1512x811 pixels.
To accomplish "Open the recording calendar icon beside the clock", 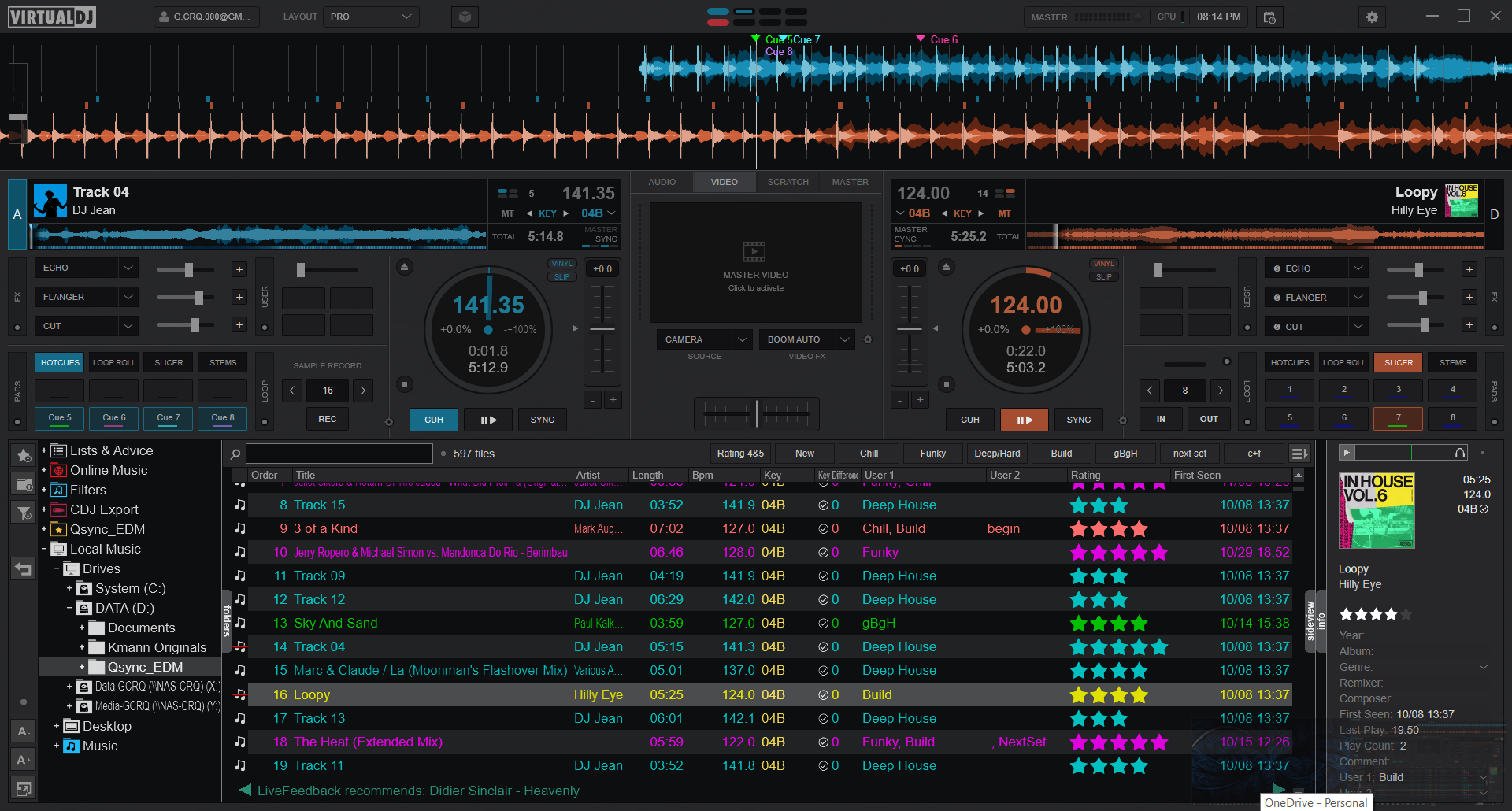I will [1269, 17].
